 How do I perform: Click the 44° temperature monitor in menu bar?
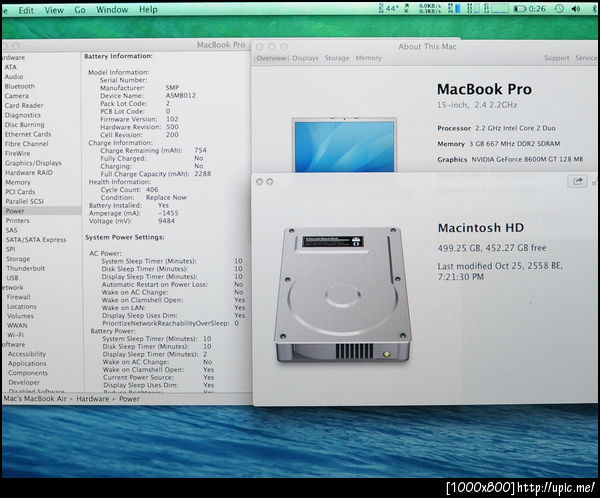389,8
